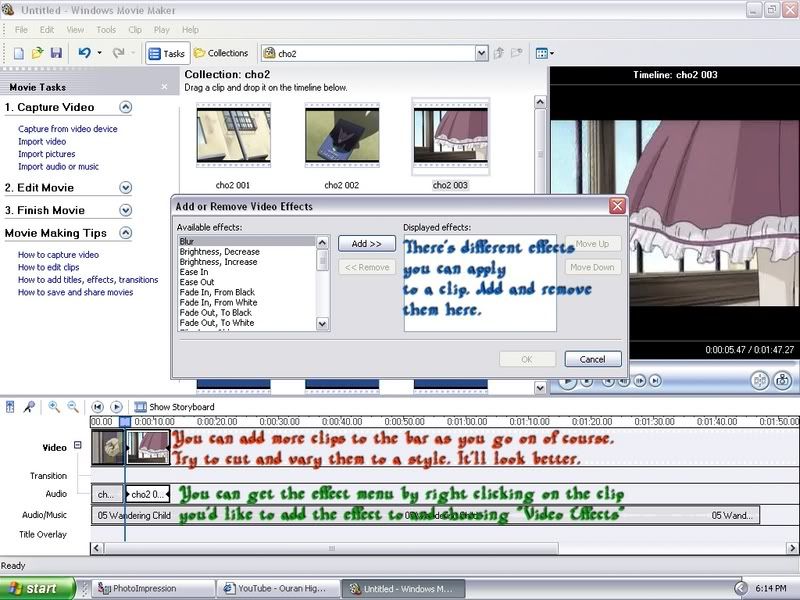Go up one level in collections
The image size is (800, 600).
(x=499, y=53)
